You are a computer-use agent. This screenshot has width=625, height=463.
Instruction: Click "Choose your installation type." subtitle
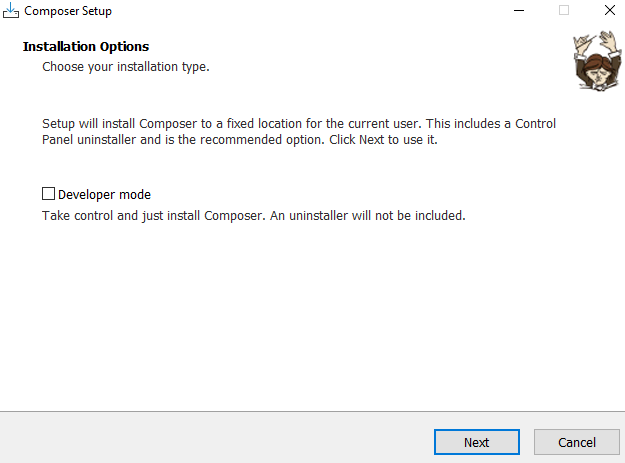(x=125, y=67)
